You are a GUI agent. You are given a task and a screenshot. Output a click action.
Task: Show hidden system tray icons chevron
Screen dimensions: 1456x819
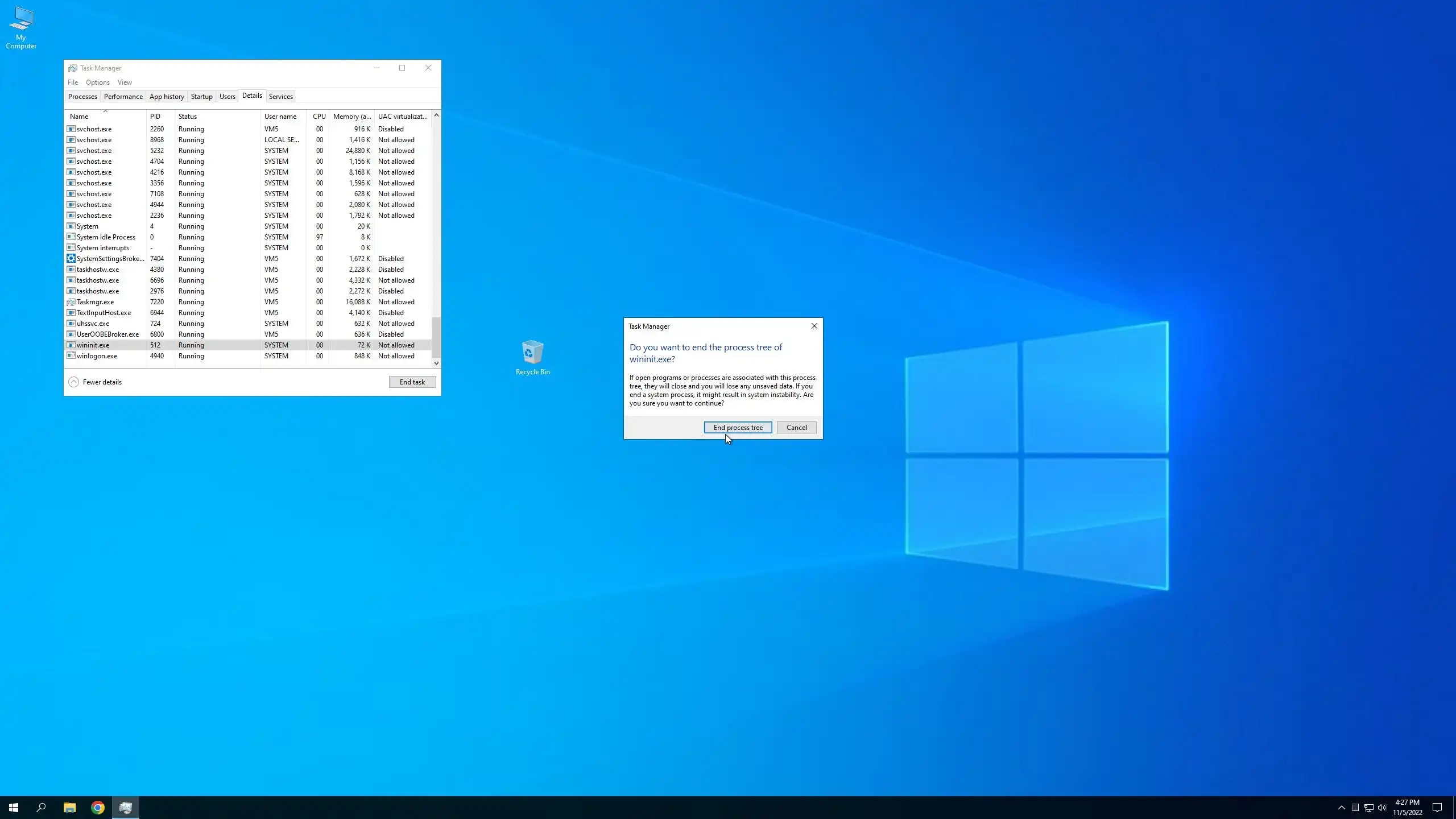click(x=1341, y=808)
